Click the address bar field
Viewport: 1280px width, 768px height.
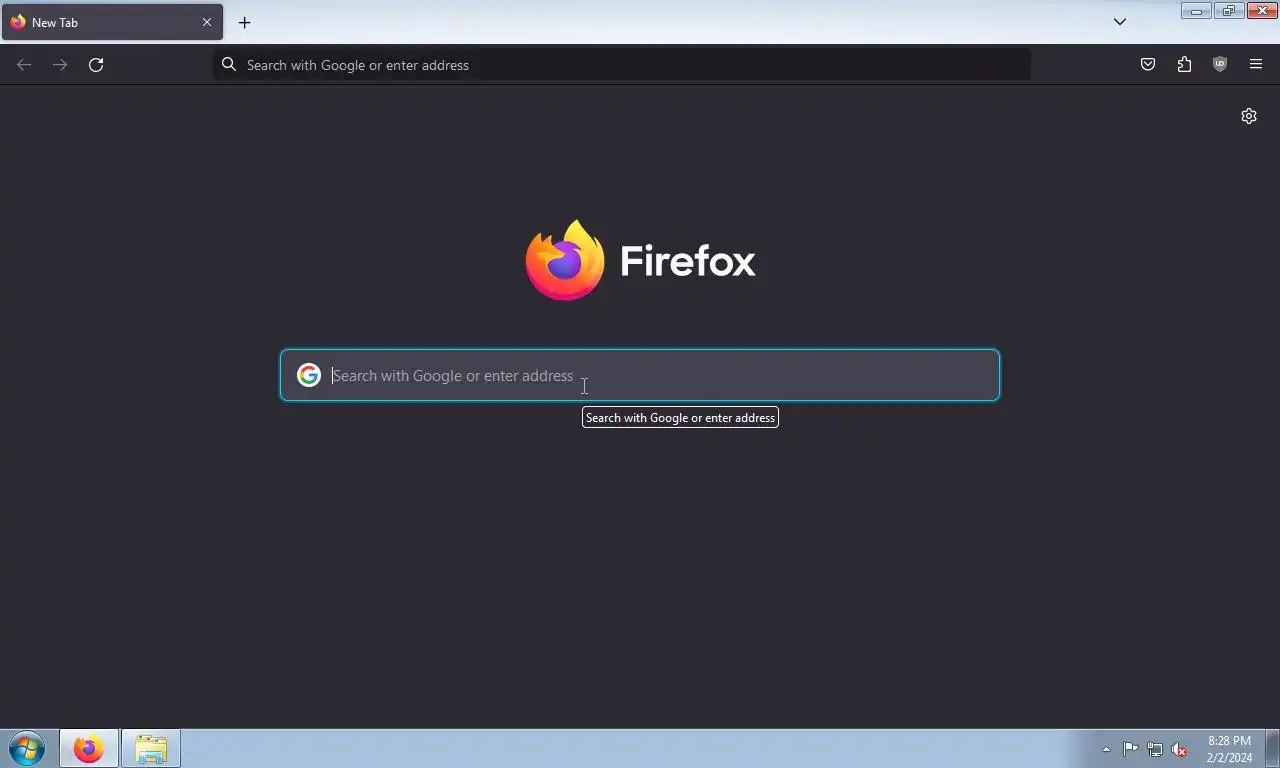pos(622,65)
